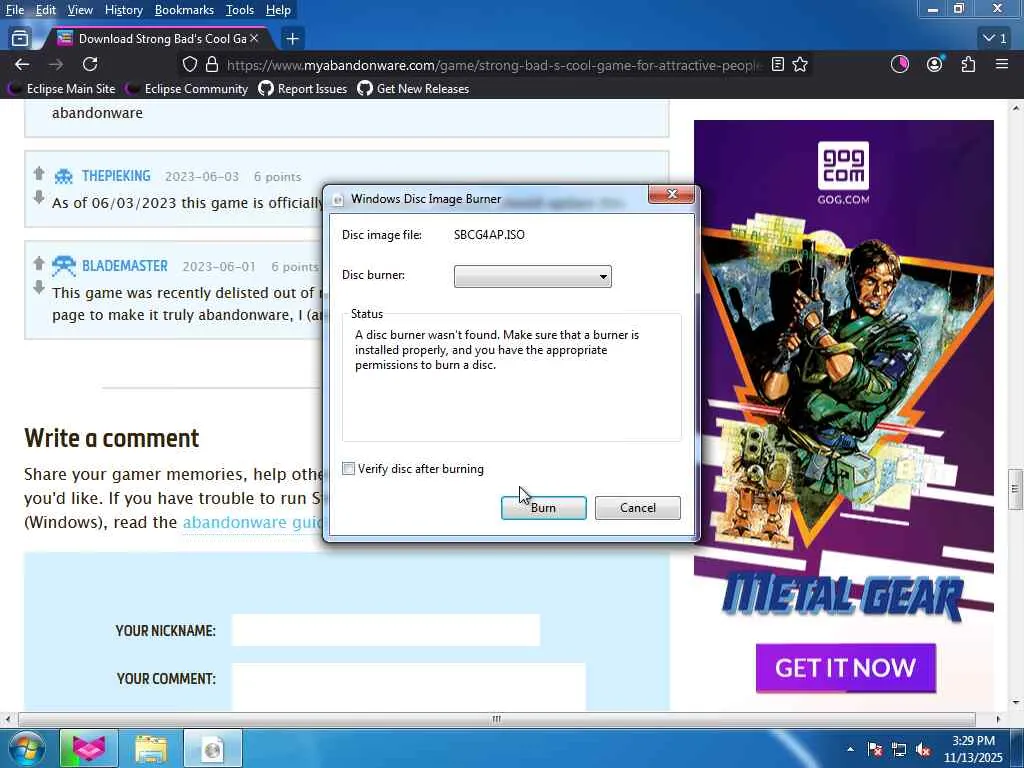Image resolution: width=1024 pixels, height=768 pixels.
Task: Click GET IT NOW in the GOG ad
Action: (x=846, y=667)
